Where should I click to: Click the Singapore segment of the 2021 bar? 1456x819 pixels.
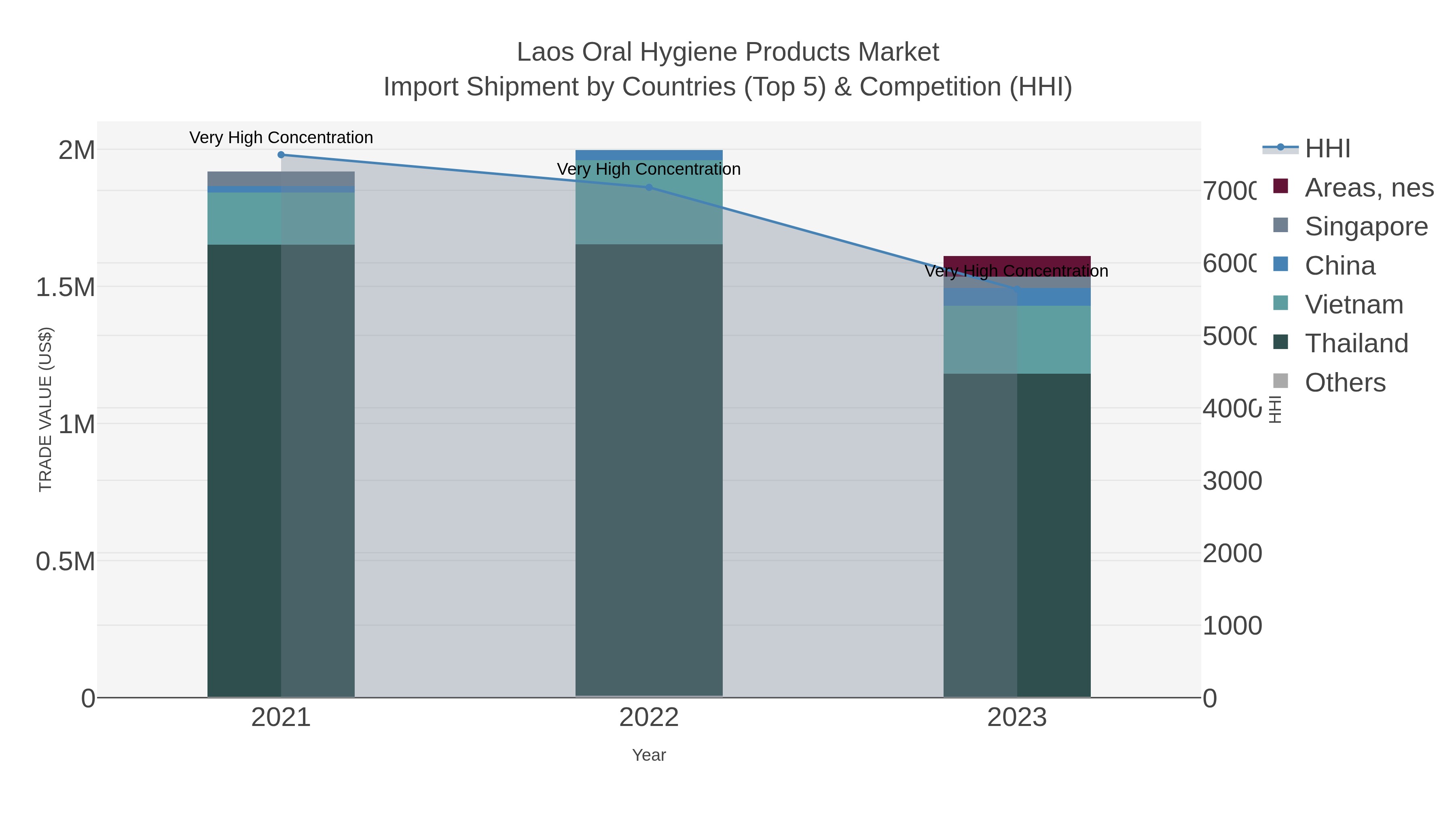click(x=281, y=179)
